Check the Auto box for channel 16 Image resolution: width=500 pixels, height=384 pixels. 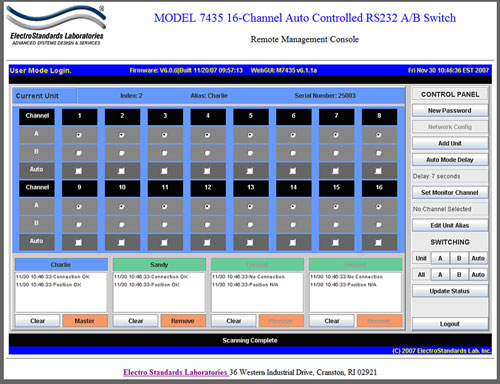[379, 242]
